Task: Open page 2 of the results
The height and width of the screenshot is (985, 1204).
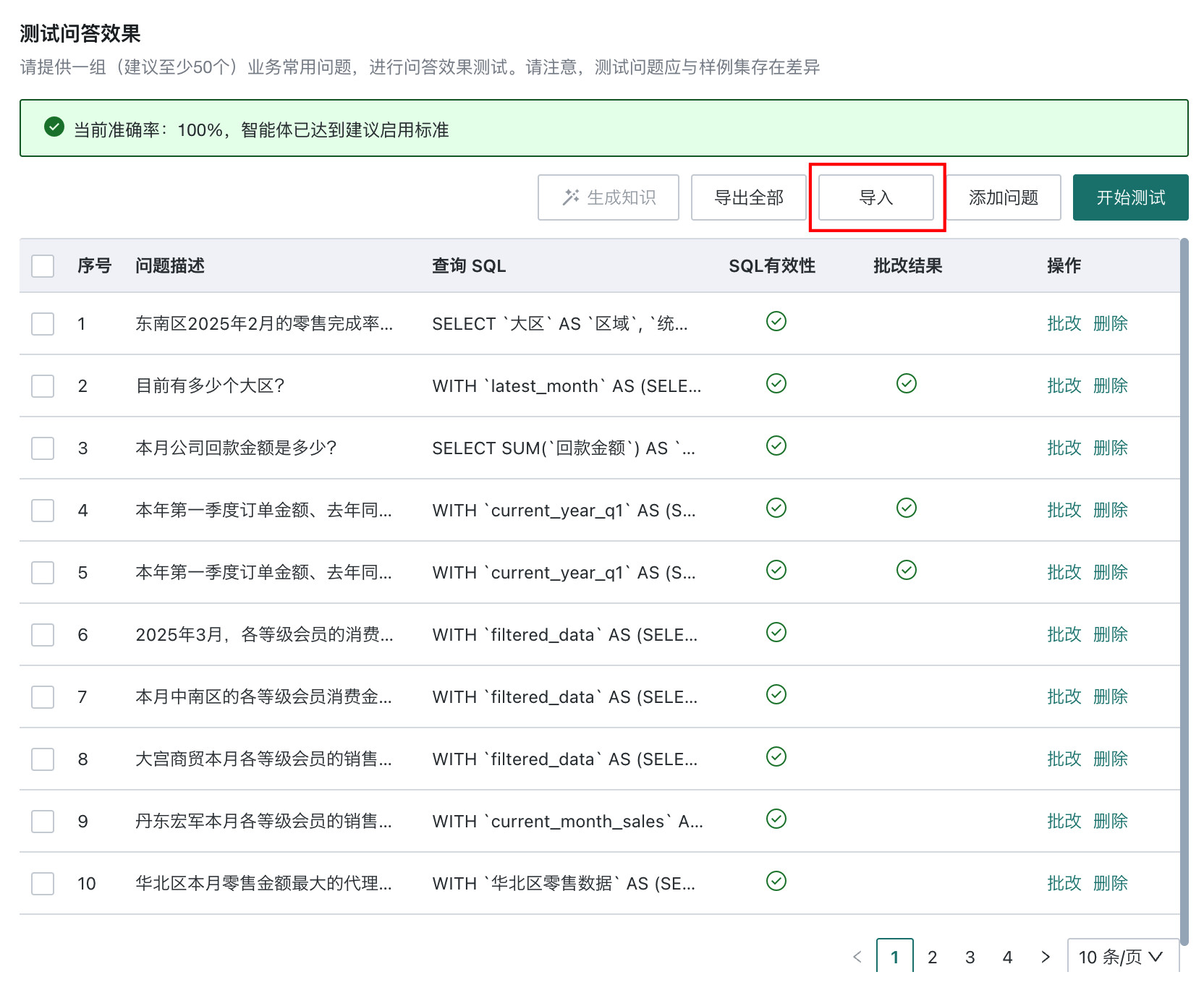Action: [933, 957]
